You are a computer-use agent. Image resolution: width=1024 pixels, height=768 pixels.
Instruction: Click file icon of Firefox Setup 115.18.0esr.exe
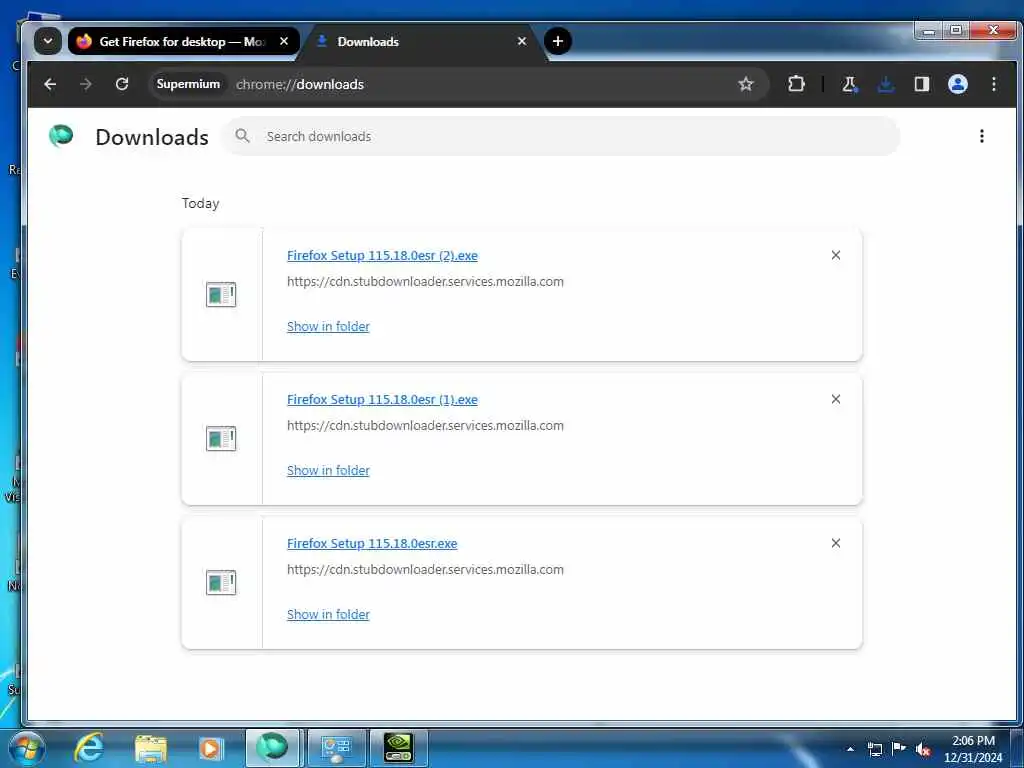(x=221, y=583)
